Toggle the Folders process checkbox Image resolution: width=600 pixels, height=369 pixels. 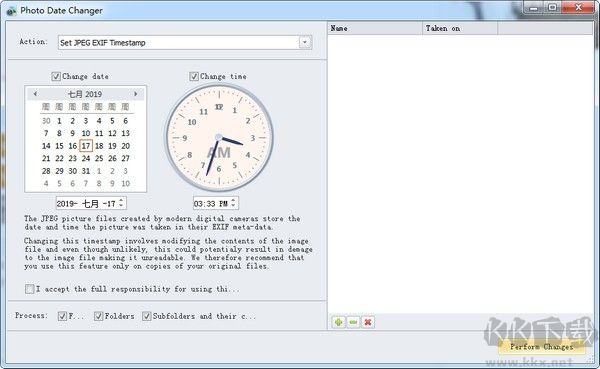point(99,316)
